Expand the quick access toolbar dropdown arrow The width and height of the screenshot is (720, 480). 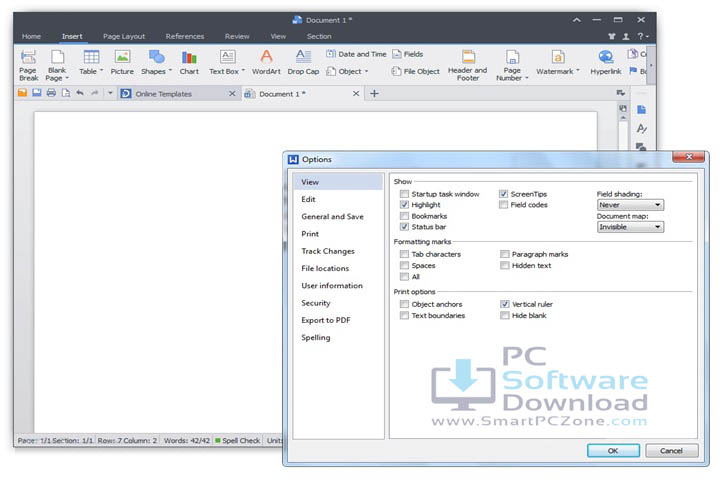tap(110, 93)
